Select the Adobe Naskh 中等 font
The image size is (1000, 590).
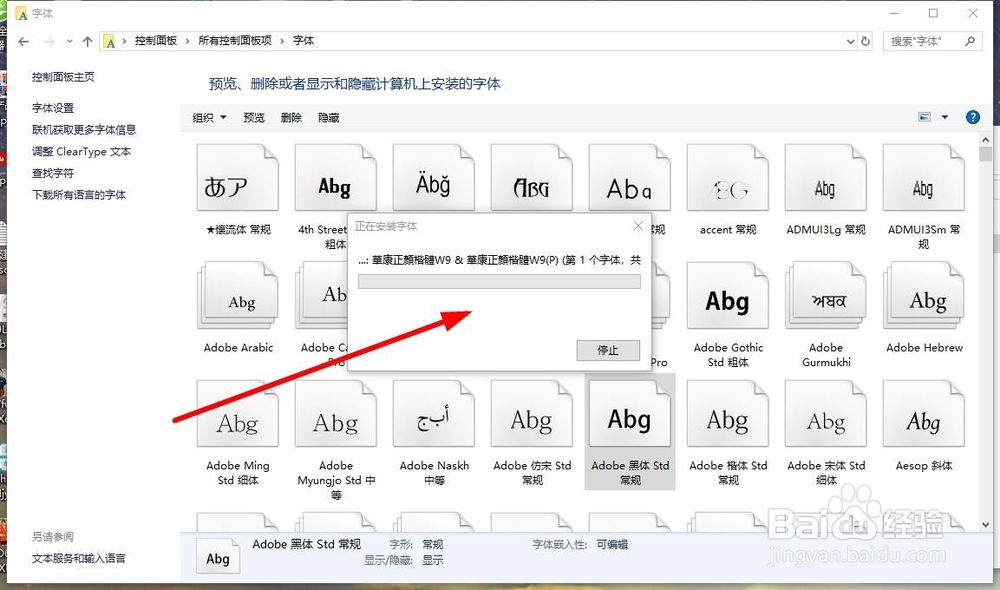point(434,413)
